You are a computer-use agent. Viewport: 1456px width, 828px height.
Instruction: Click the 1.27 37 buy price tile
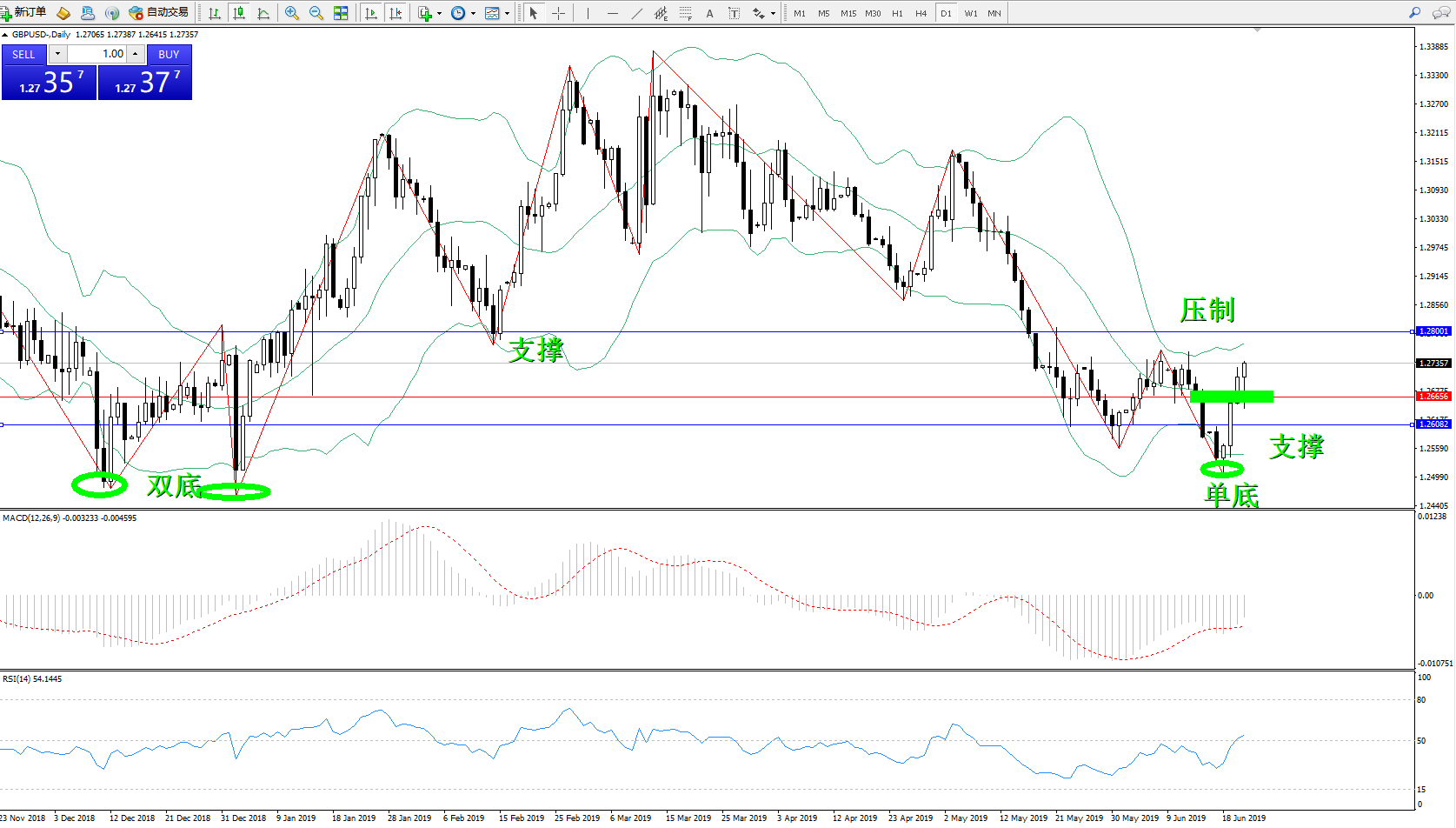pyautogui.click(x=145, y=83)
